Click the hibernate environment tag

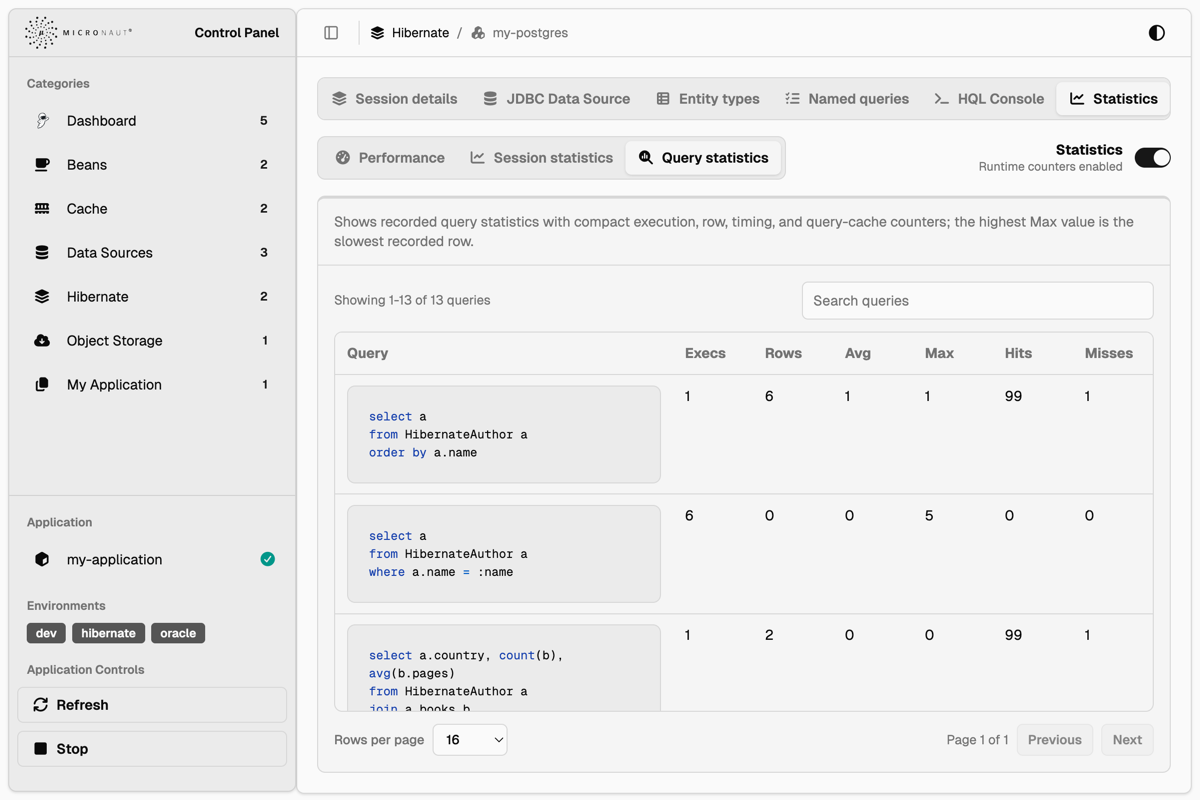(108, 633)
